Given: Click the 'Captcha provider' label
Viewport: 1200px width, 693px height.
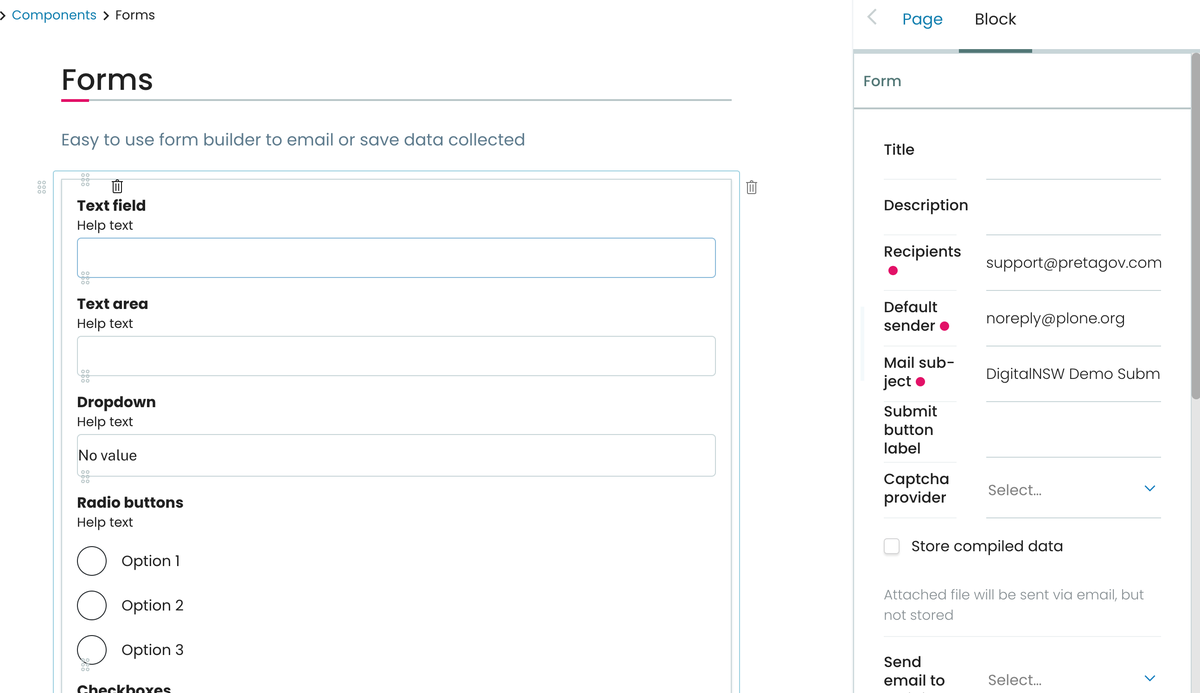Looking at the screenshot, I should [916, 488].
